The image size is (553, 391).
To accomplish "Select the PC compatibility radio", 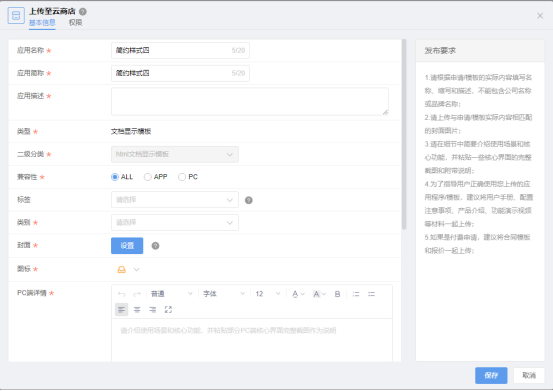I will tap(182, 177).
